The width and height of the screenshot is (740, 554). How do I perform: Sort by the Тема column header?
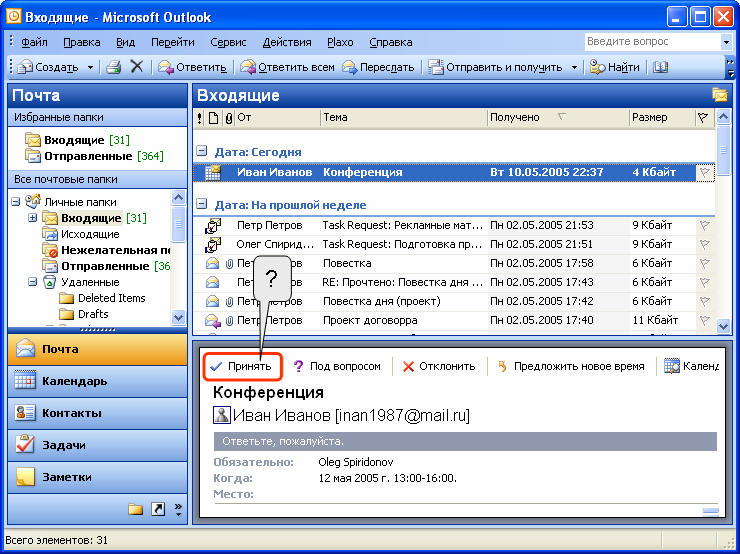(404, 118)
